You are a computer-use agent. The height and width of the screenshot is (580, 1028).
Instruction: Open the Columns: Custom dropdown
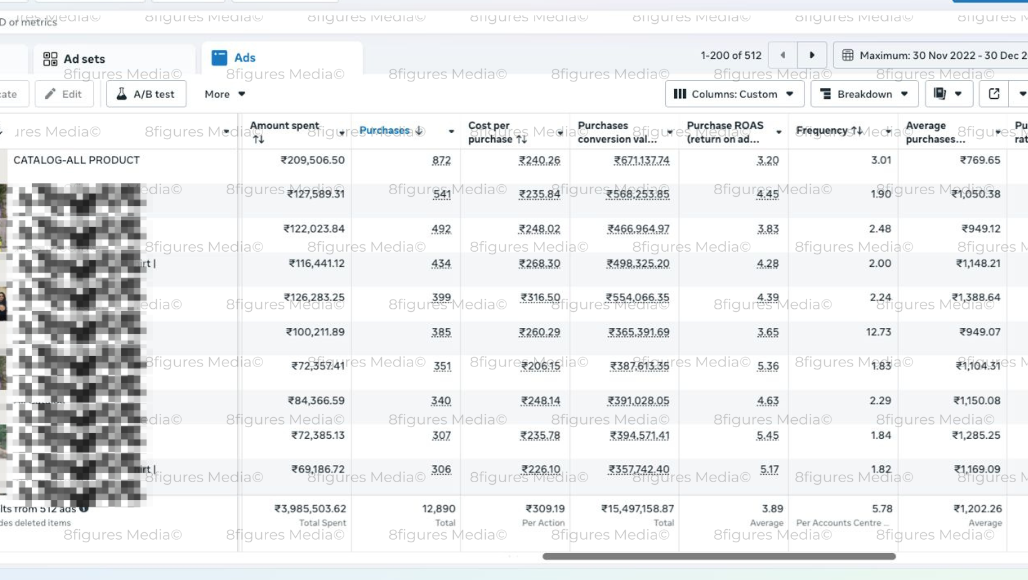tap(734, 94)
